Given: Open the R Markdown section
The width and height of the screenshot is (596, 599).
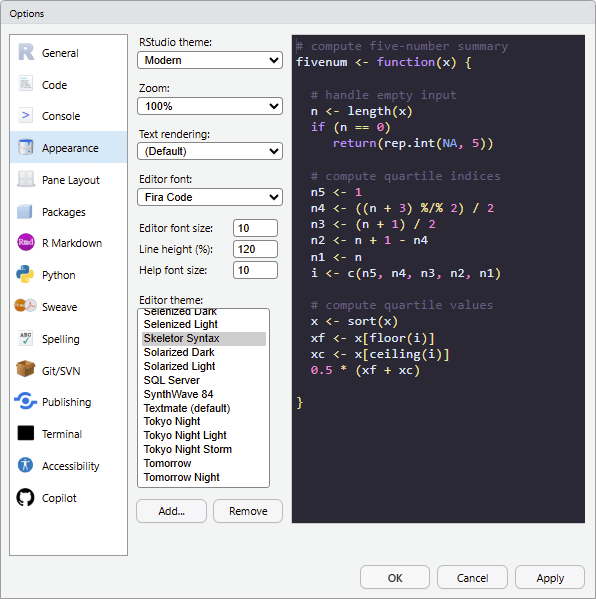Looking at the screenshot, I should (69, 243).
